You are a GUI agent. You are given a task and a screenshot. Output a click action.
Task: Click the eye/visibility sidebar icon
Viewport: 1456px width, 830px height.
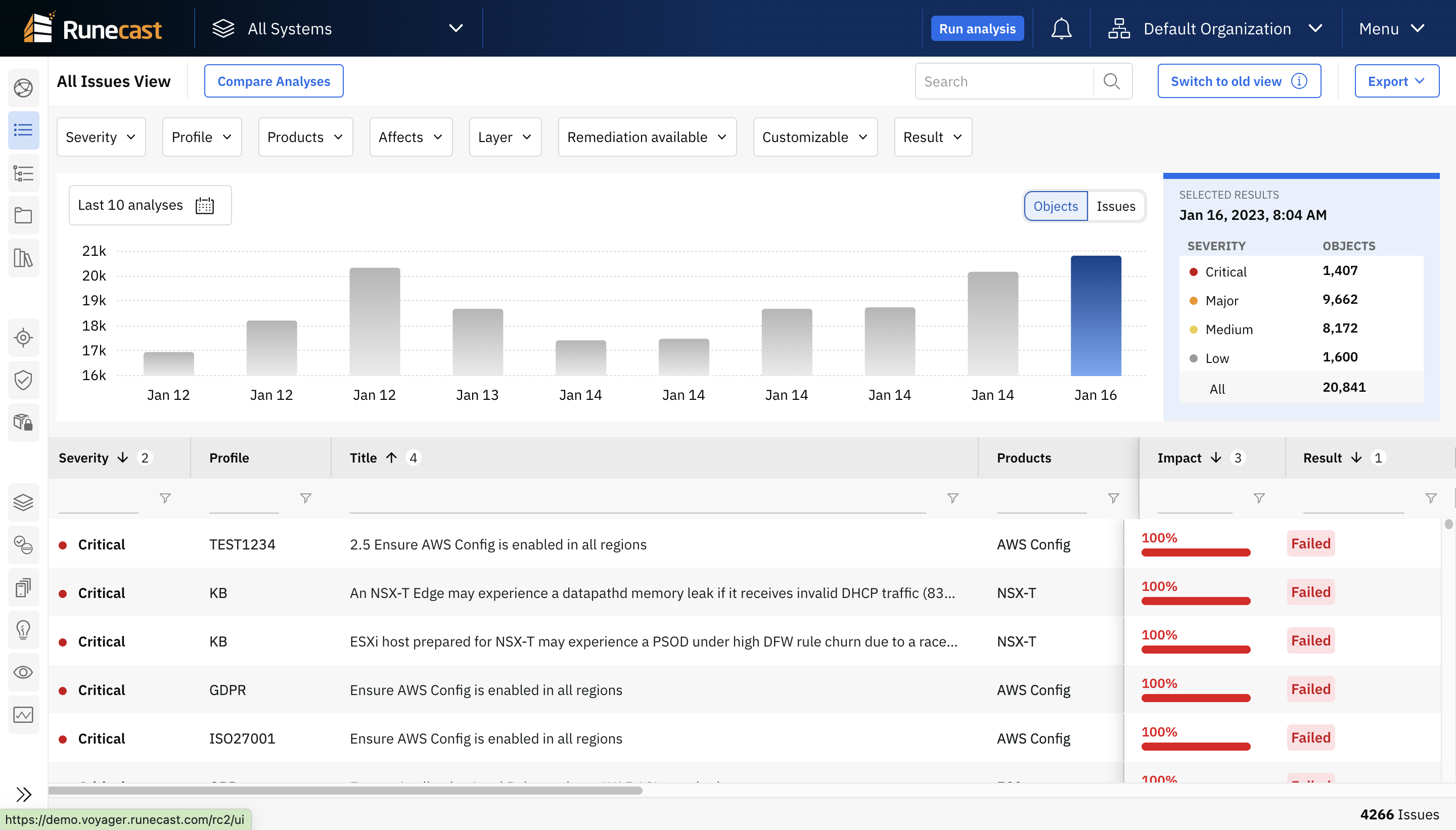[x=24, y=671]
